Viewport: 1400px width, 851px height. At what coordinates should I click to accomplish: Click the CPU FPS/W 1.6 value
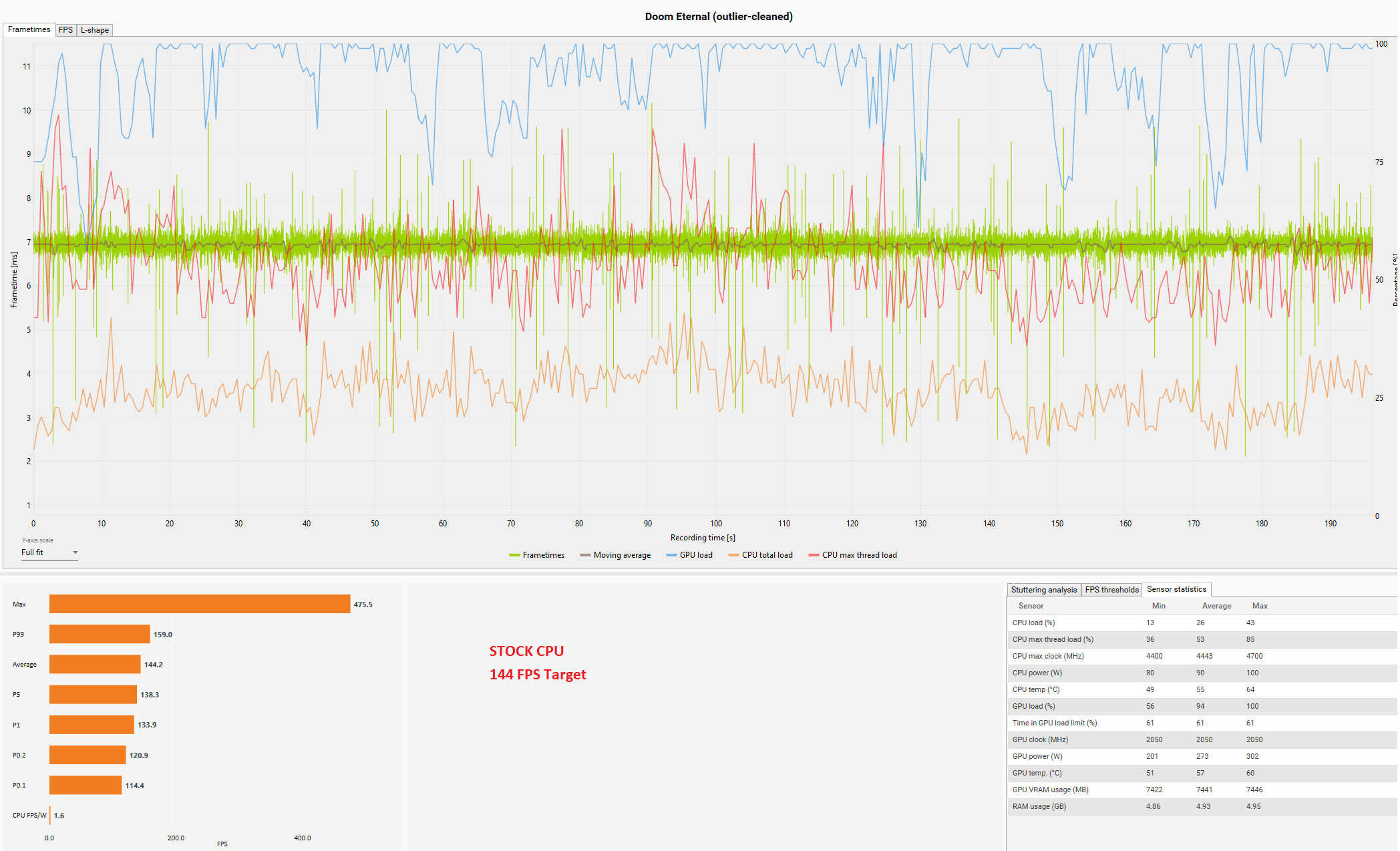pyautogui.click(x=59, y=816)
